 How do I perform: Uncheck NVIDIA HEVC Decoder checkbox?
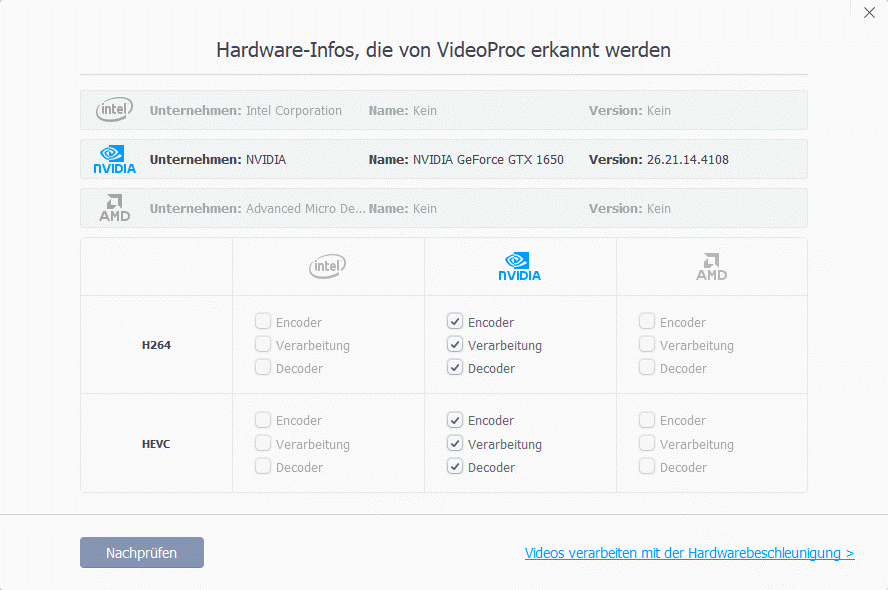click(x=455, y=467)
